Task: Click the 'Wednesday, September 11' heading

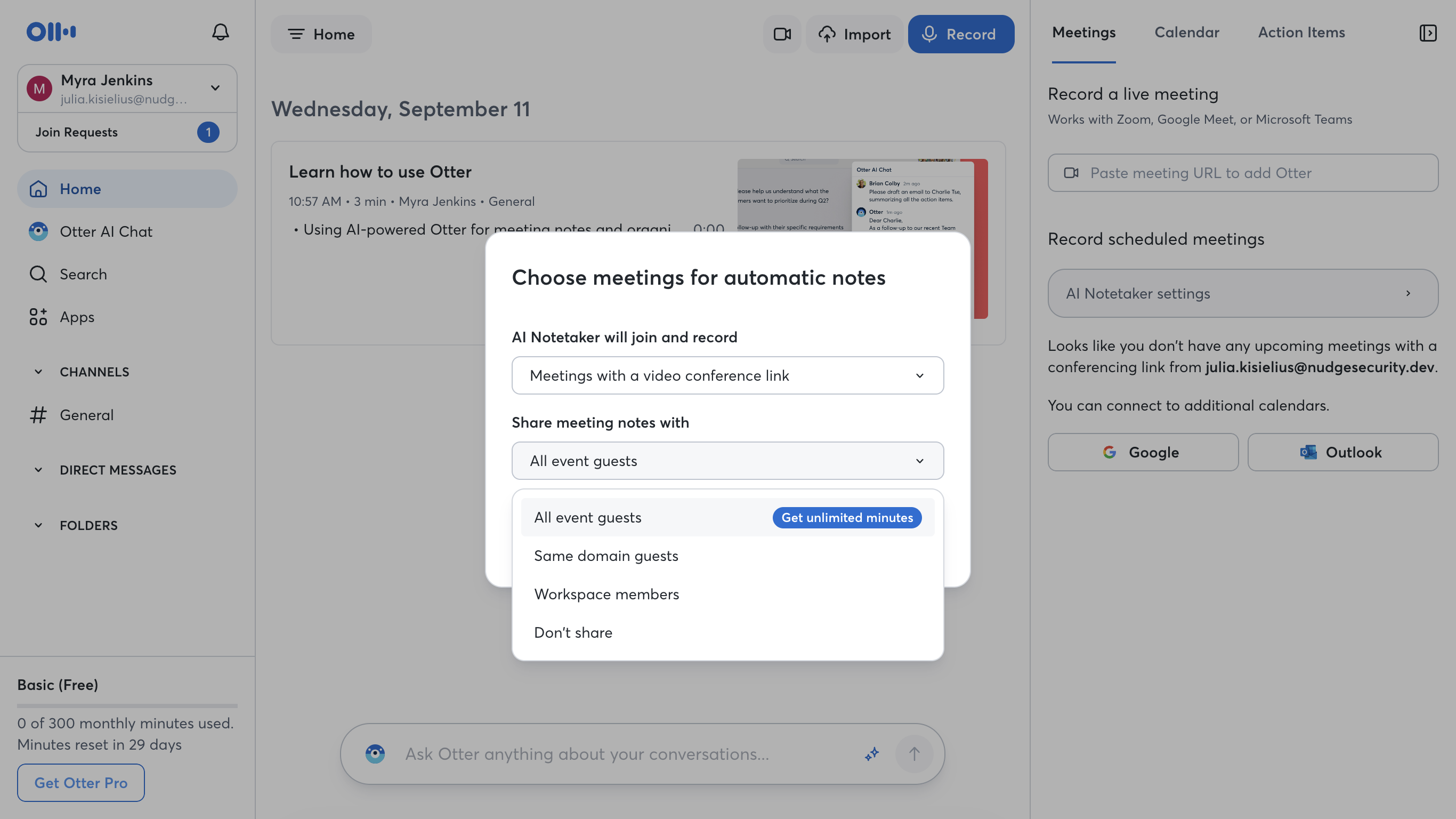Action: (401, 109)
